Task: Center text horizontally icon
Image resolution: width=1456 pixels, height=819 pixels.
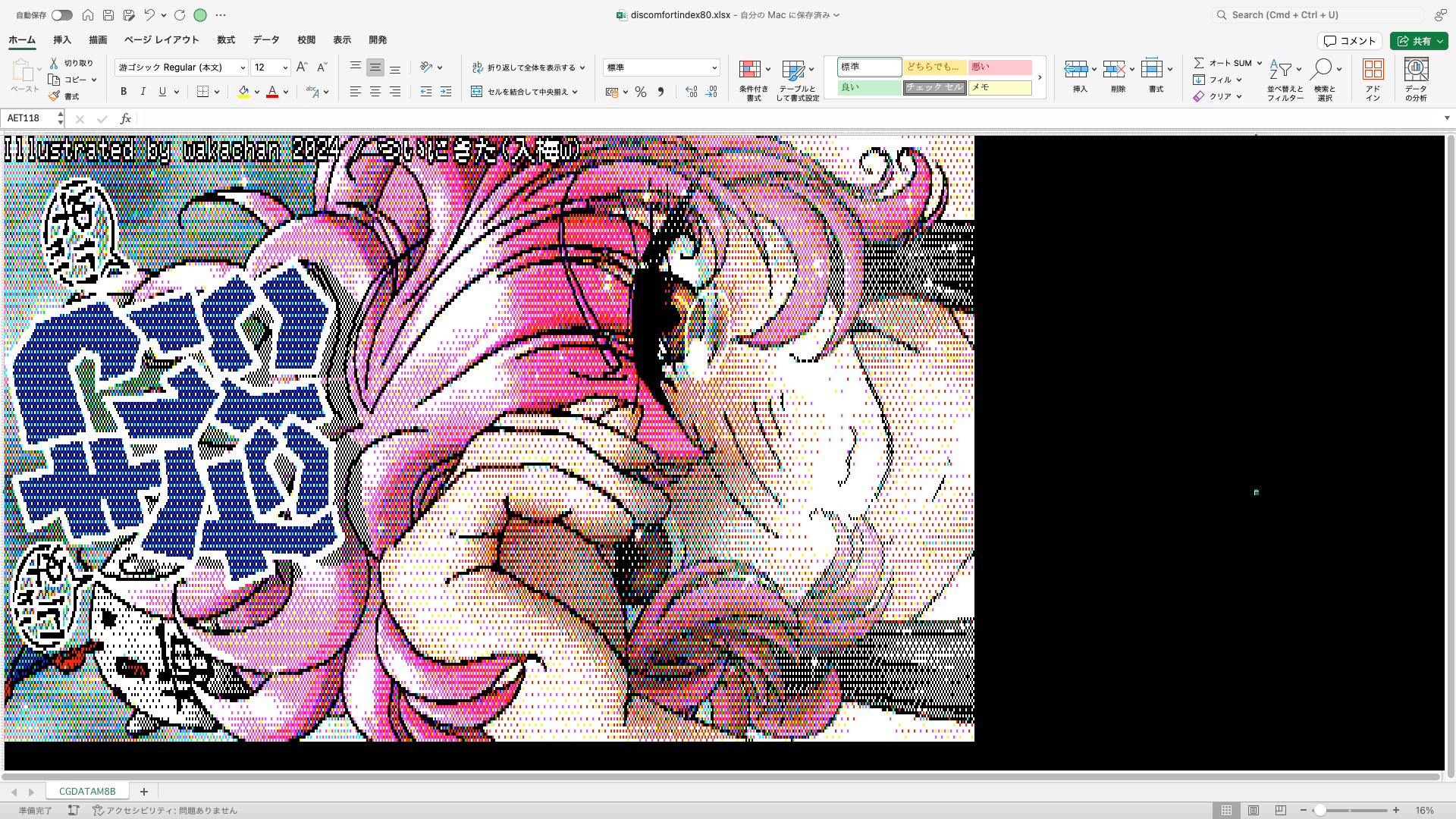Action: click(375, 92)
